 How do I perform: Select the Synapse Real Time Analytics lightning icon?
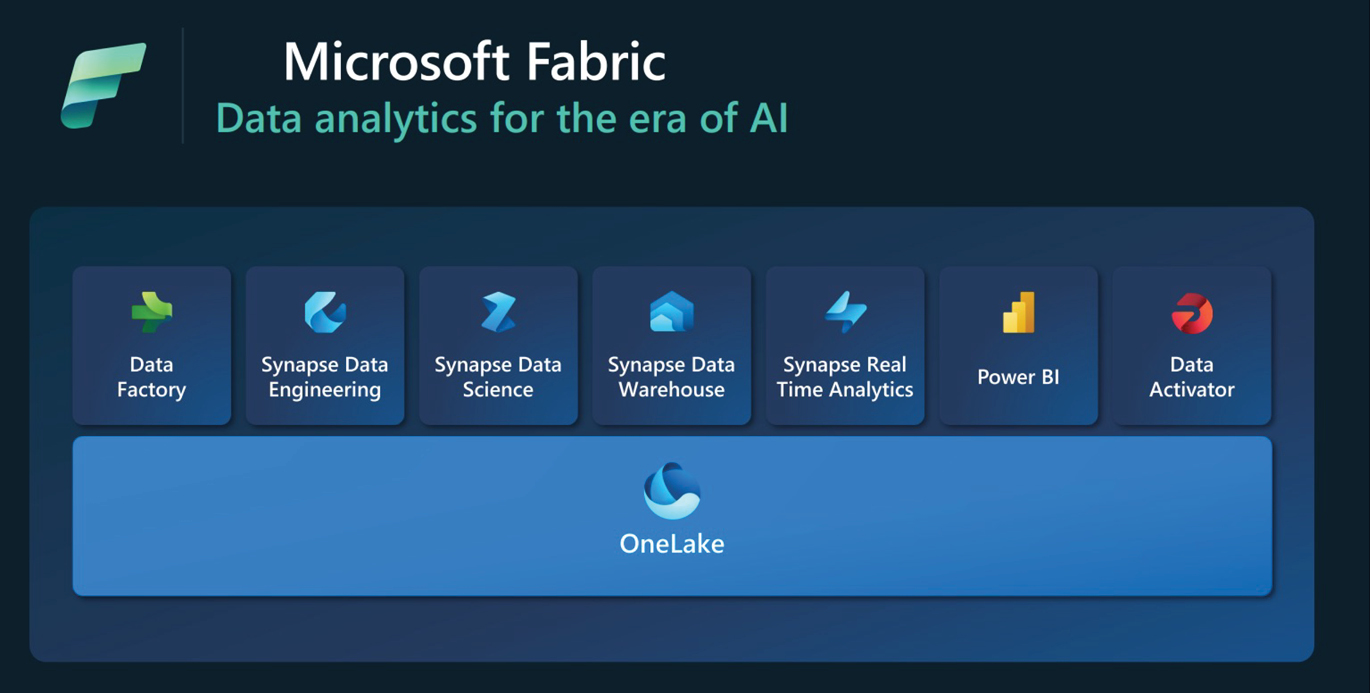(845, 312)
